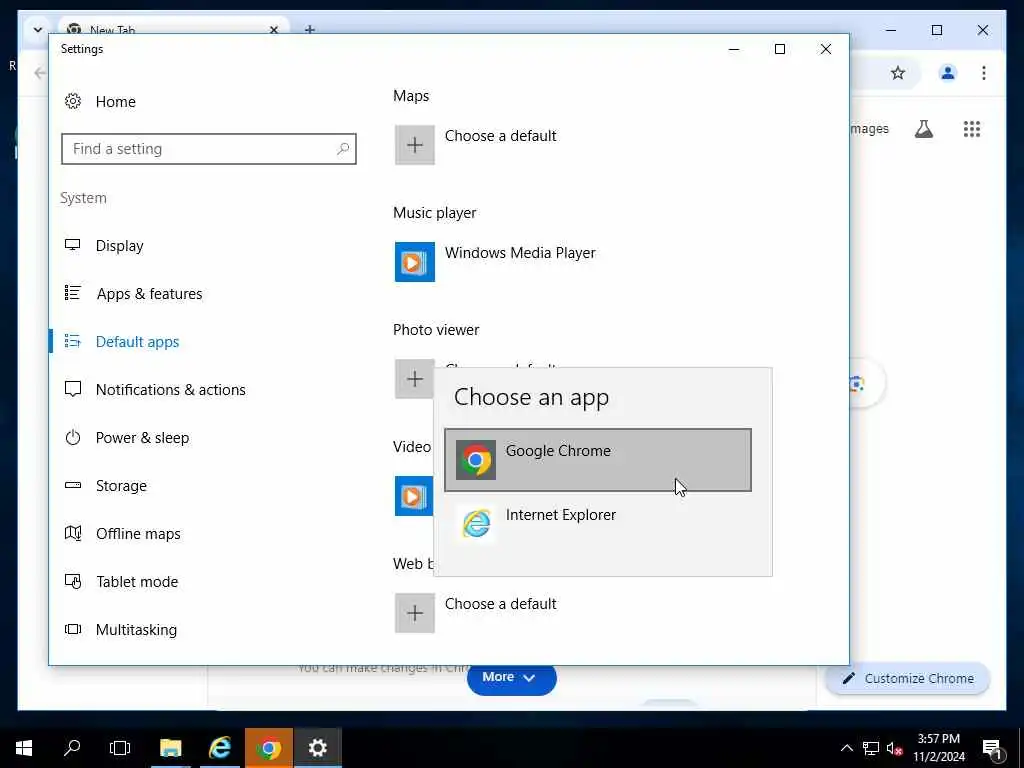Close the New Tab in Chrome

[274, 30]
